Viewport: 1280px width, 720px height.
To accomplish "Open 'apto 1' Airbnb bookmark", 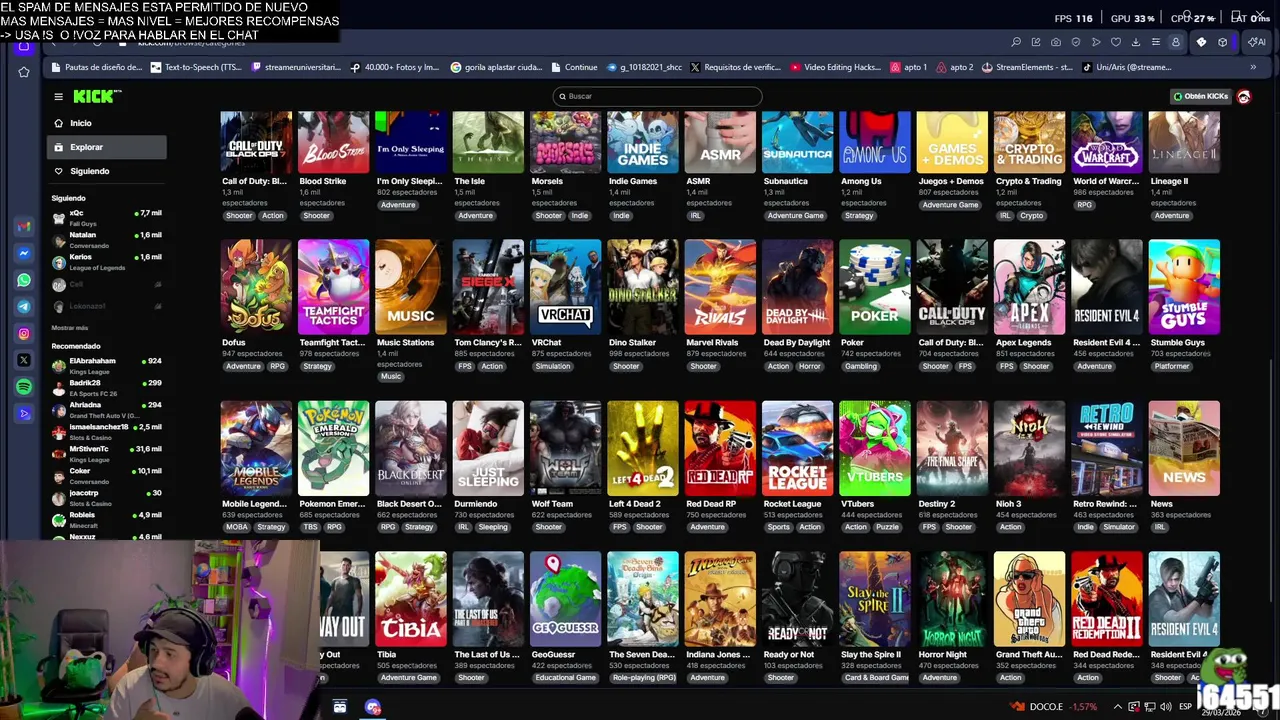I will [908, 67].
